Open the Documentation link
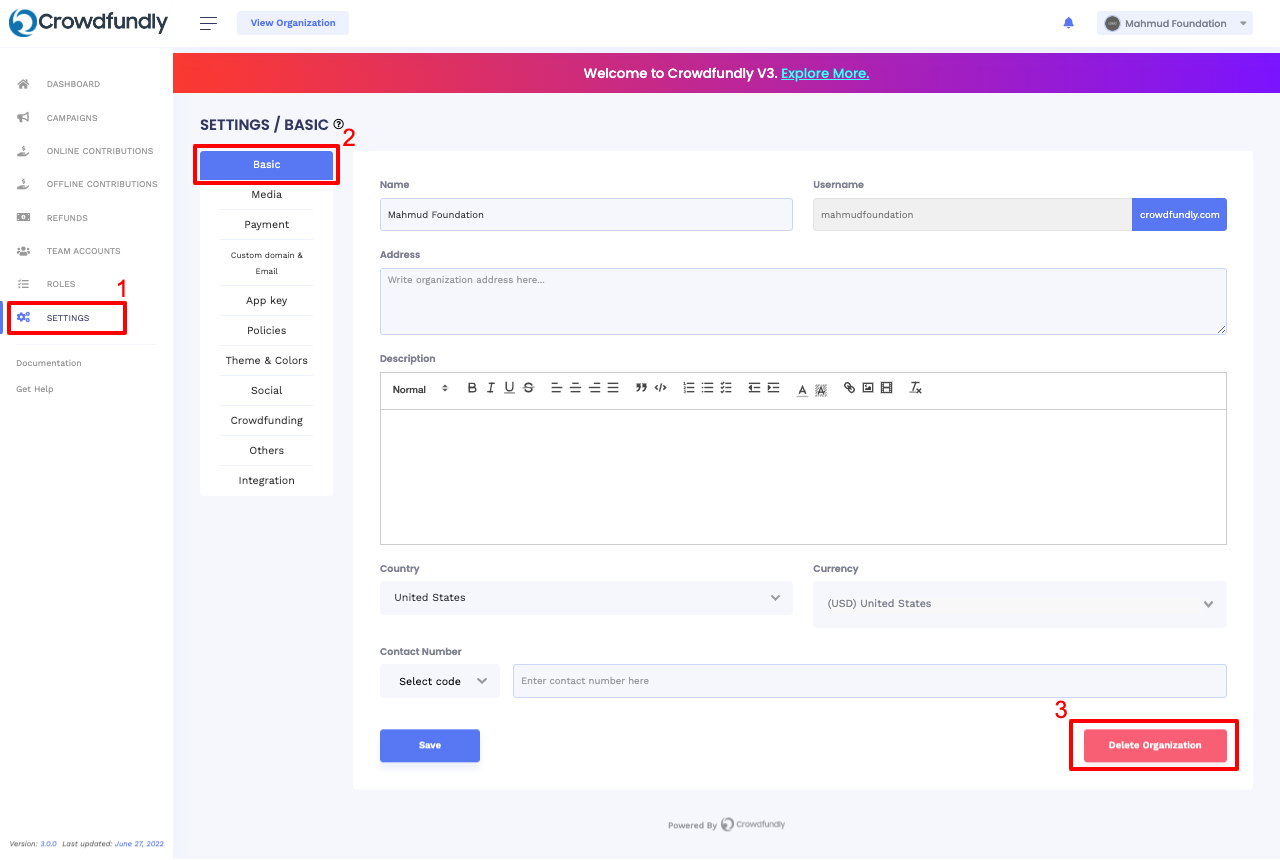This screenshot has height=860, width=1280. pyautogui.click(x=49, y=363)
